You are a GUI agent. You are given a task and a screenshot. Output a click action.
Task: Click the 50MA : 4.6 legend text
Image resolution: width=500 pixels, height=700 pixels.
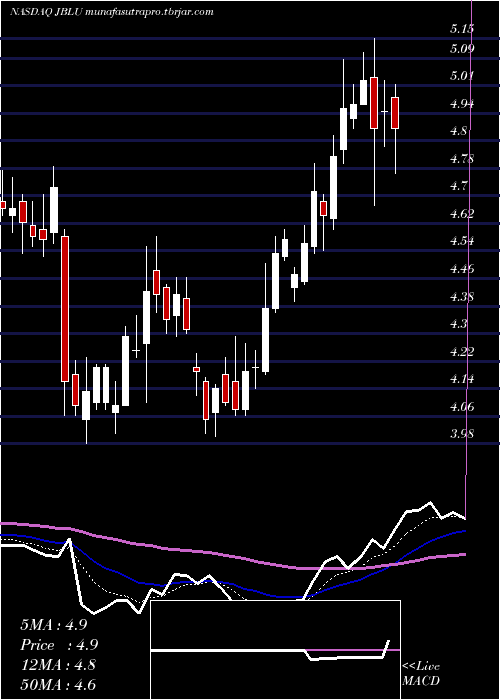coord(58,684)
